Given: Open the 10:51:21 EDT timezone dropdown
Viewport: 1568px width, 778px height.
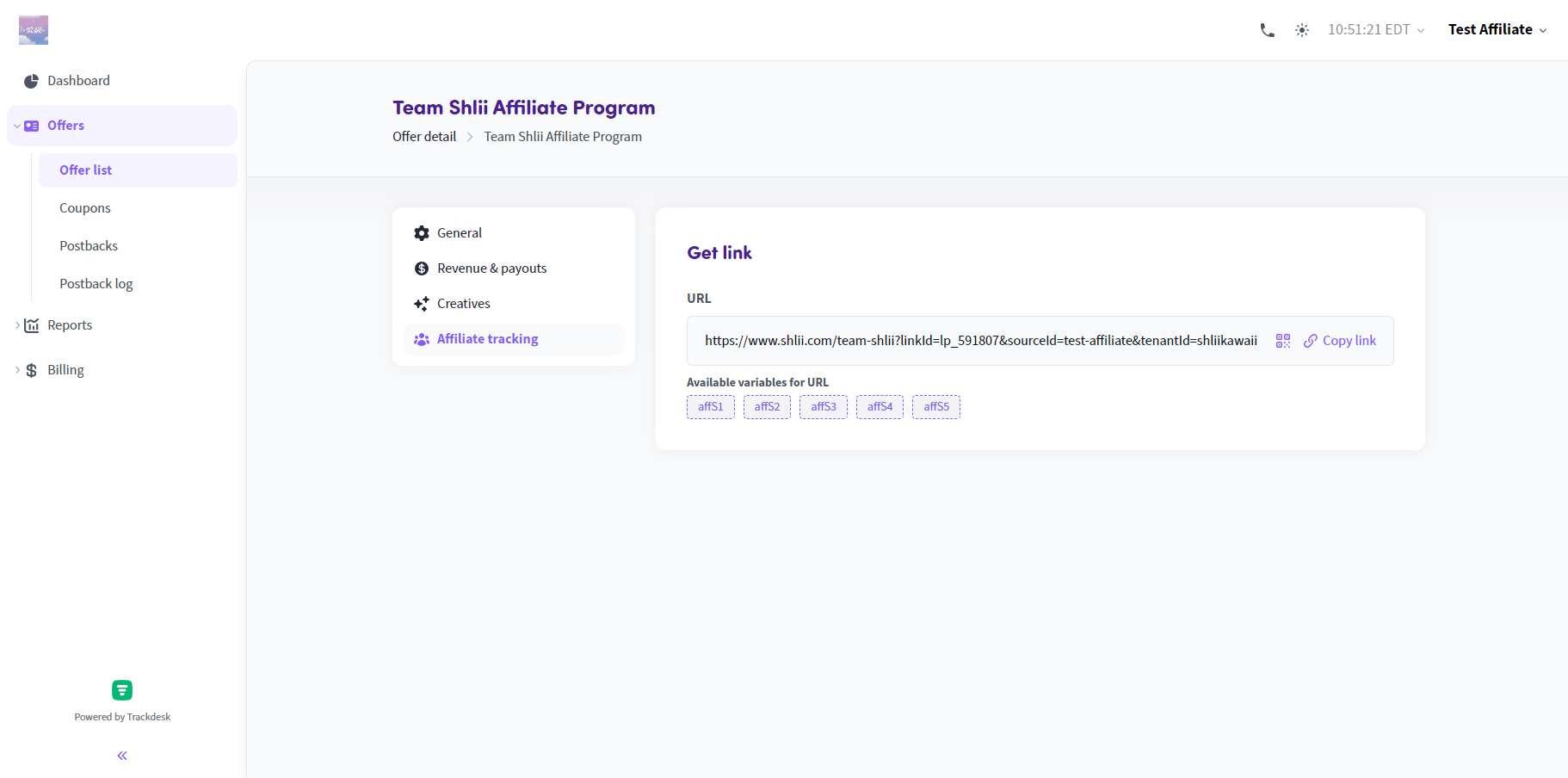Looking at the screenshot, I should (1376, 30).
